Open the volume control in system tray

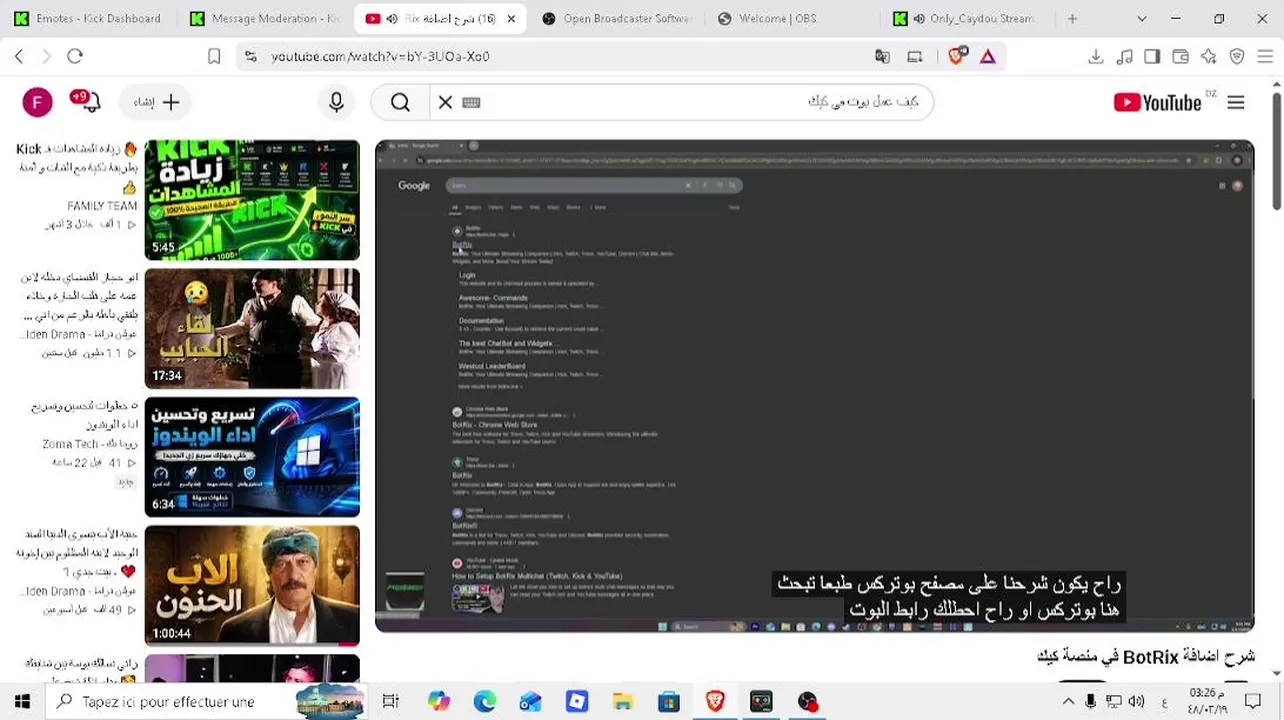click(1137, 702)
